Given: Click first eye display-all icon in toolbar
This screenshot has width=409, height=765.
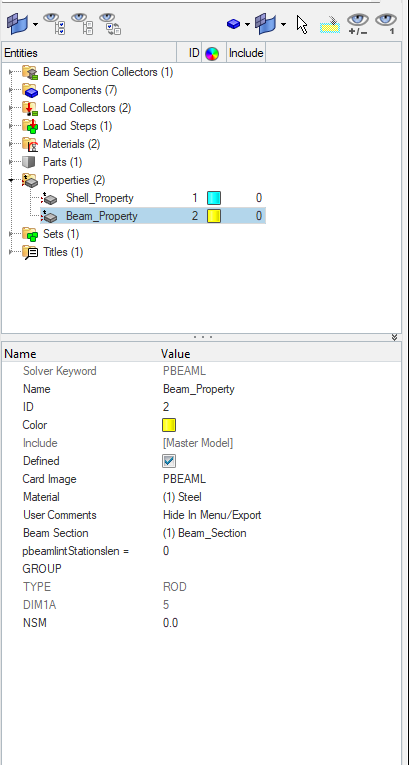Looking at the screenshot, I should (x=54, y=24).
